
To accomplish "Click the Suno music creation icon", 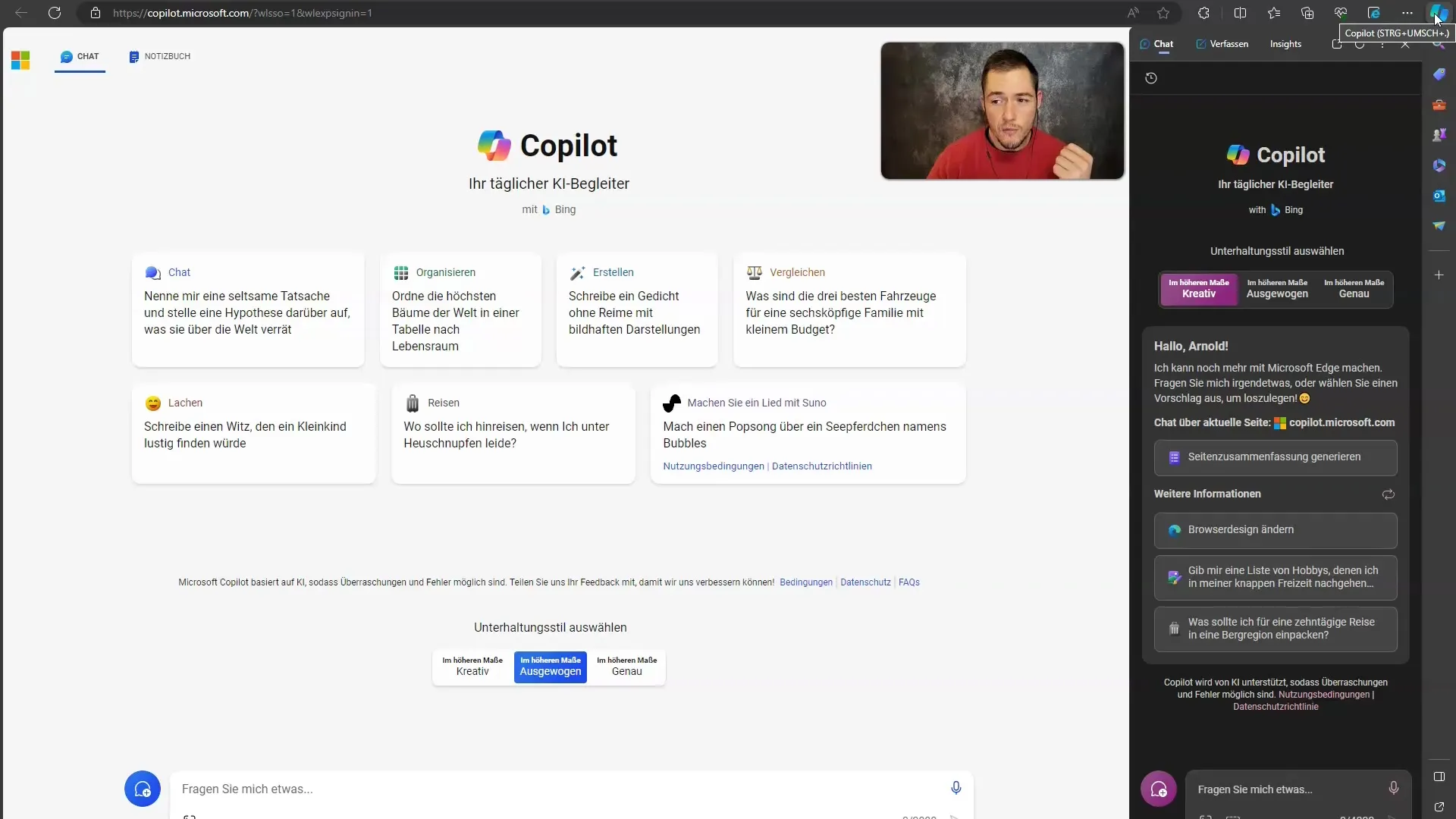I will click(x=671, y=402).
